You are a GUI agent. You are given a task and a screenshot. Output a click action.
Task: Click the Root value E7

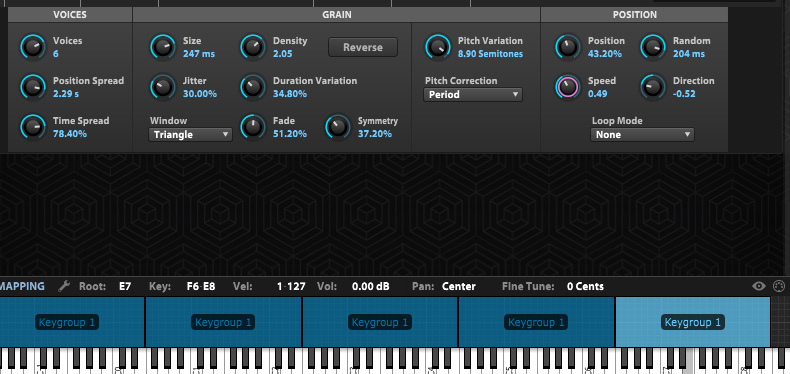(x=125, y=286)
